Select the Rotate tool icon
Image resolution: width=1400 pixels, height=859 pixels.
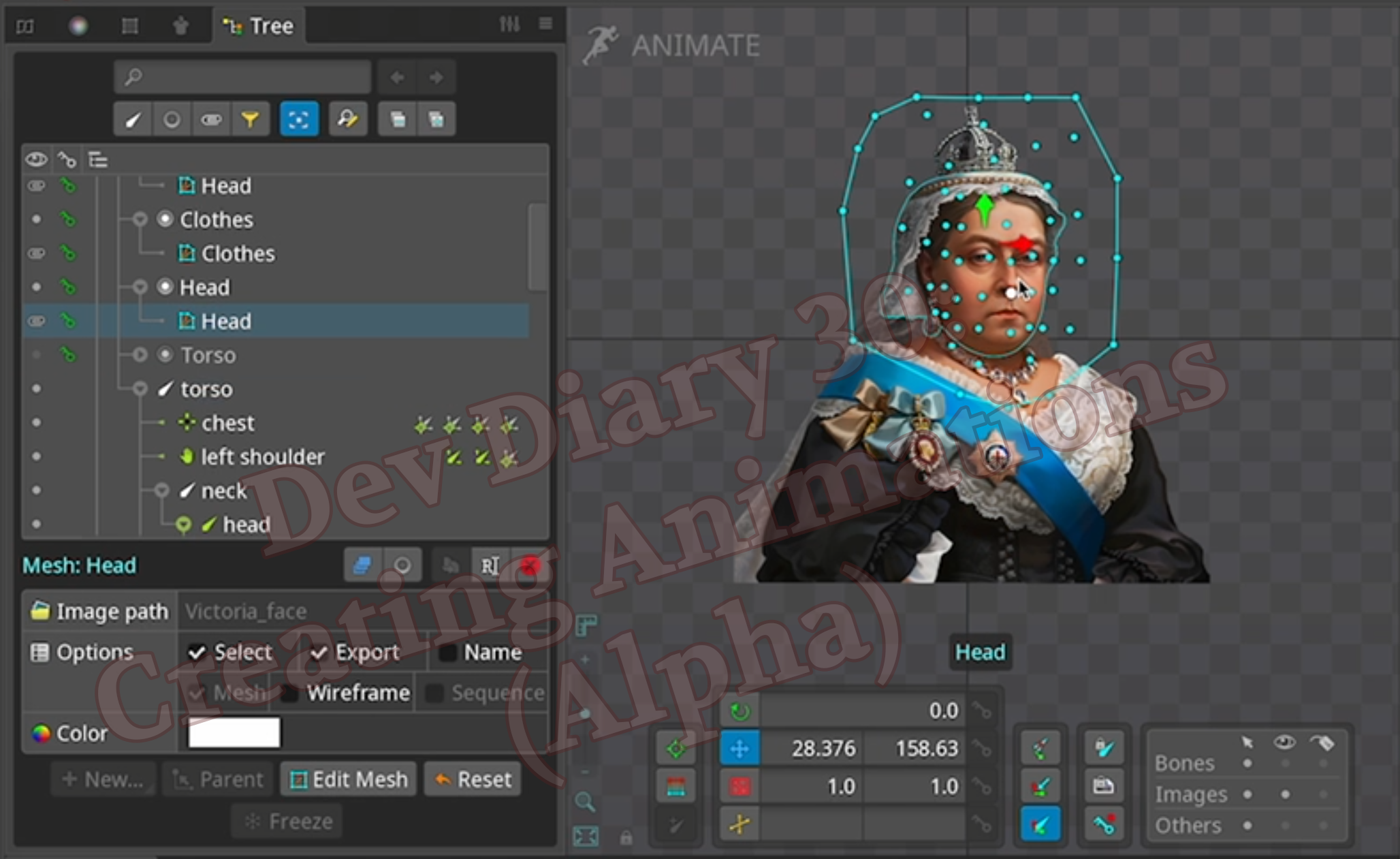(739, 711)
